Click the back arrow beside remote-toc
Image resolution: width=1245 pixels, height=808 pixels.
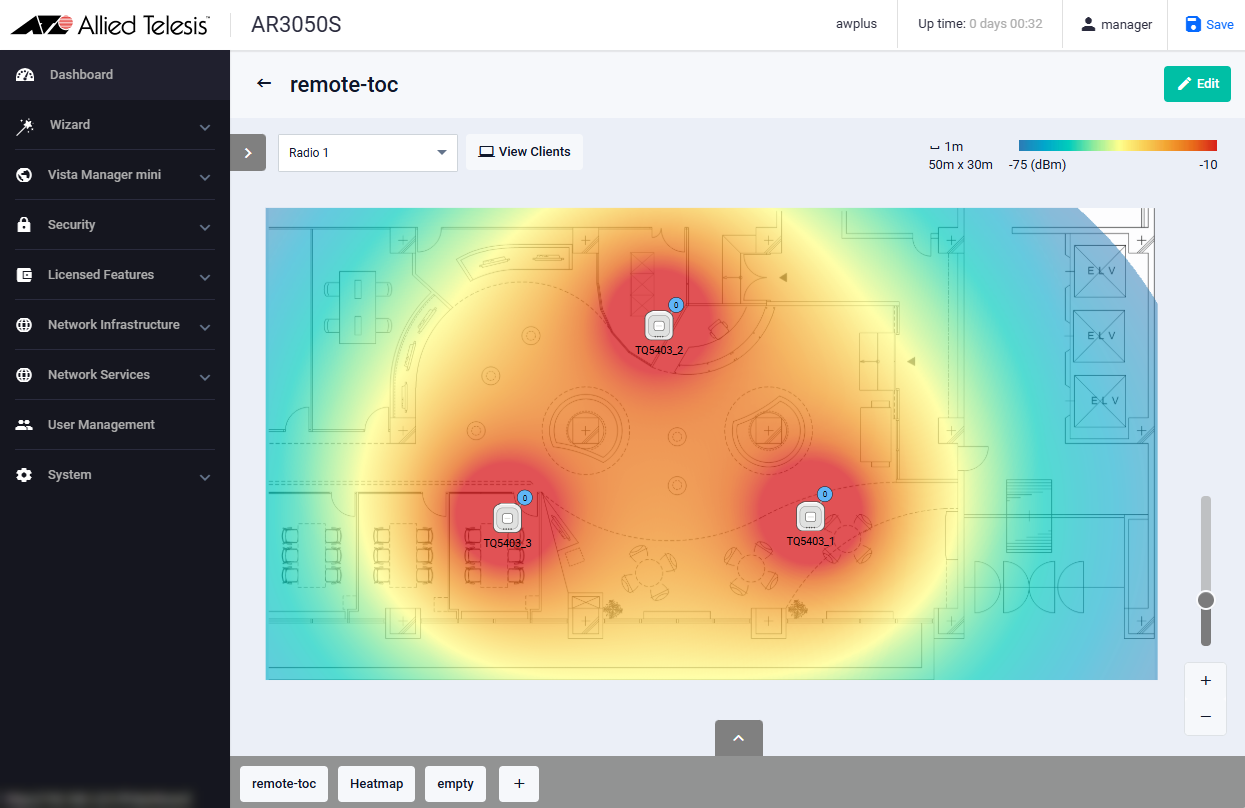[264, 84]
